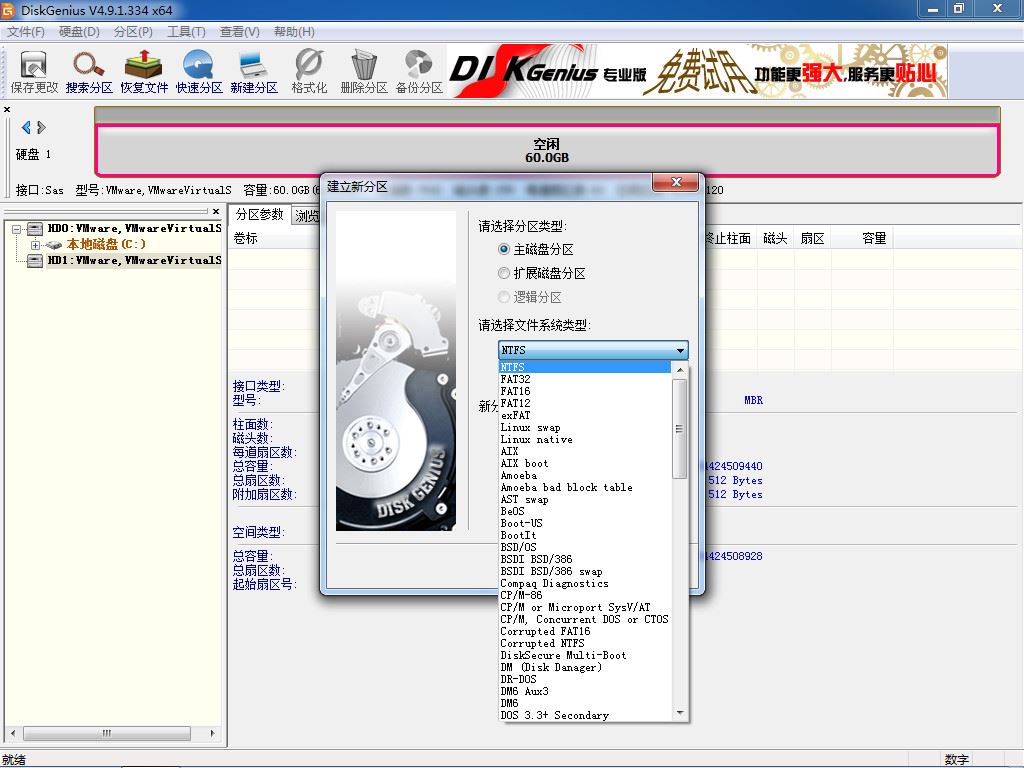The image size is (1024, 768).
Task: Click the 保存更改 (Save changes) toolbar icon
Action: click(x=34, y=72)
